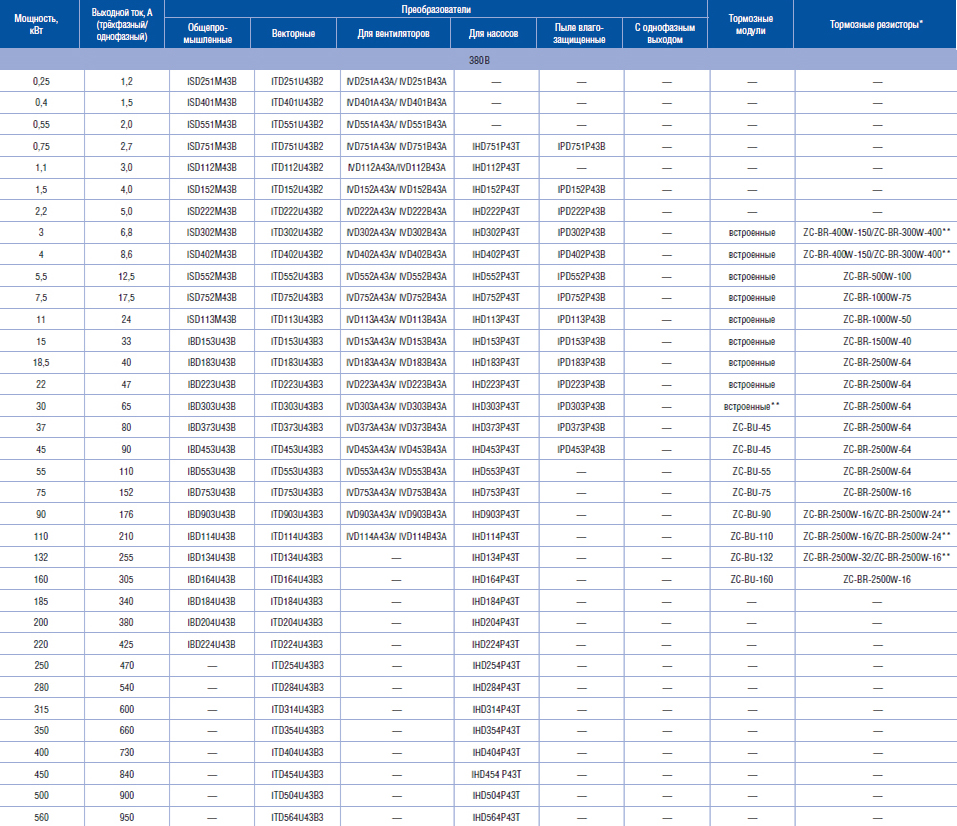Viewport: 957px width, 826px height.
Task: Select cell ISD251M43B
Action: 212,82
